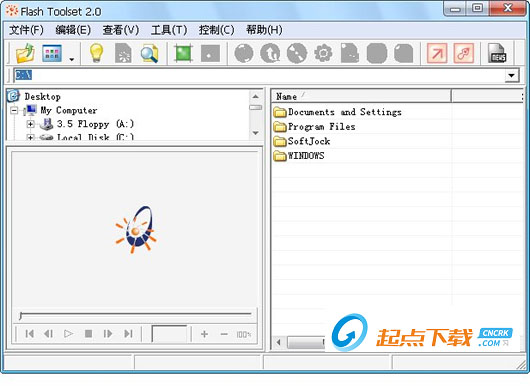The width and height of the screenshot is (530, 390).
Task: Click the gray disc-shaped toolbar icon
Action: (297, 53)
